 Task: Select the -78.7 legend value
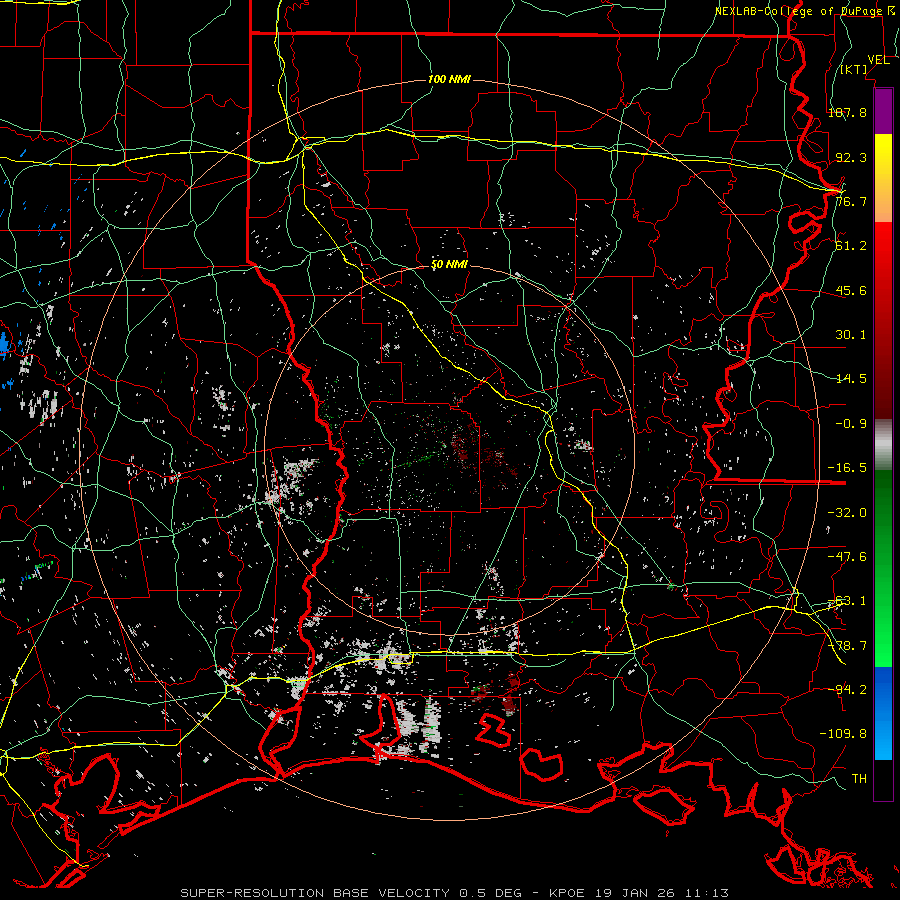(847, 646)
